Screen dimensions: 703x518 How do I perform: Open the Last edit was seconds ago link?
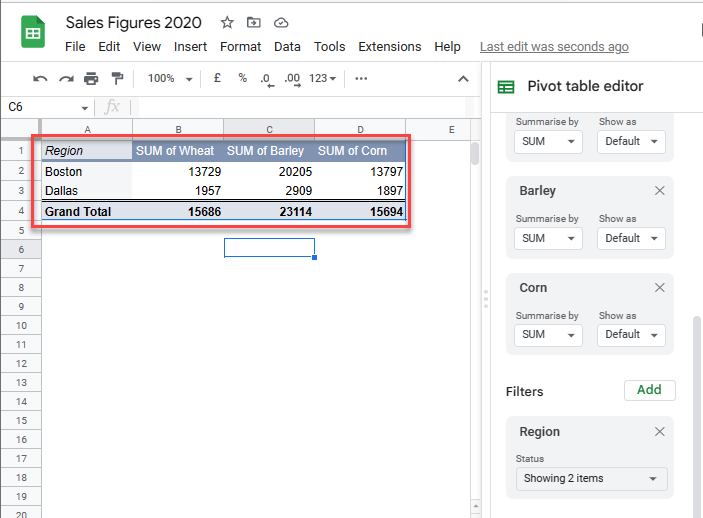point(554,46)
